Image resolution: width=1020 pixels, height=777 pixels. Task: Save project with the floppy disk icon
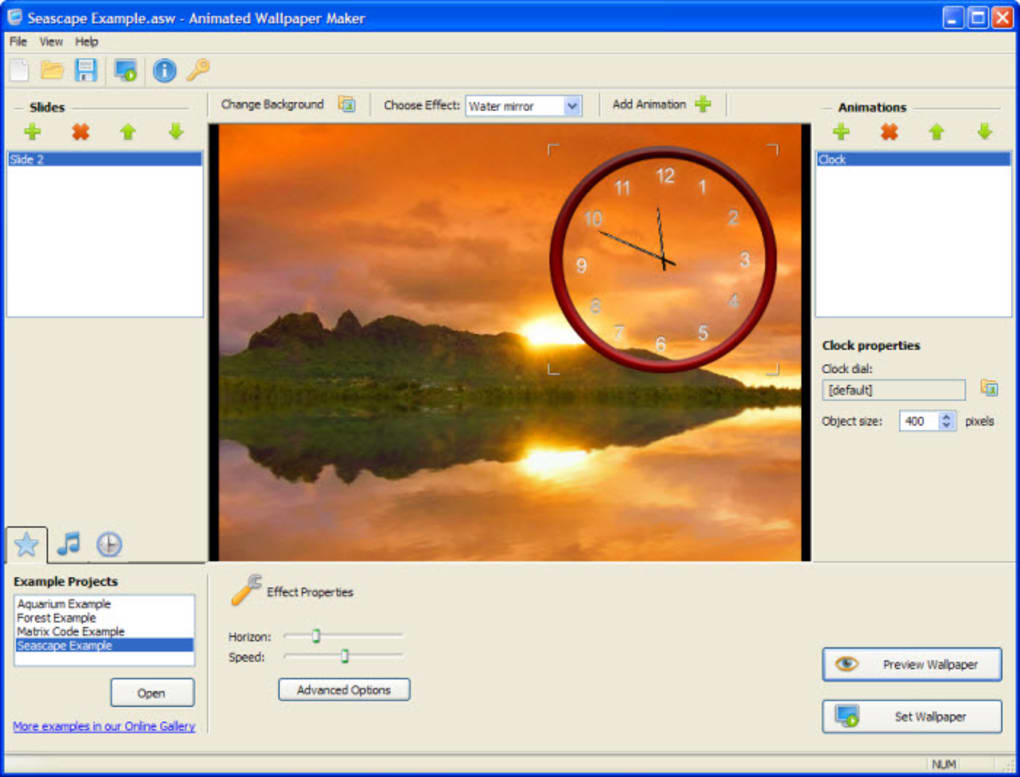86,70
